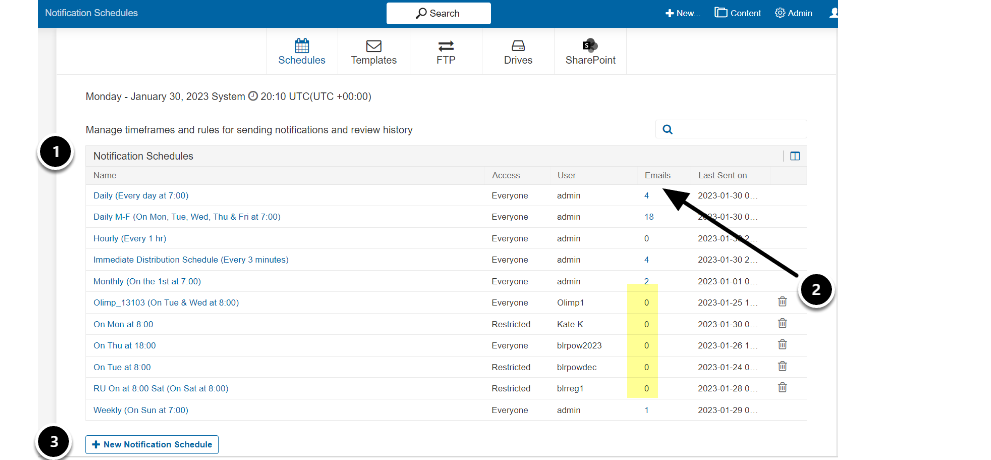991x460 pixels.
Task: Delete the On Mon at 8:00 schedule
Action: pos(782,324)
